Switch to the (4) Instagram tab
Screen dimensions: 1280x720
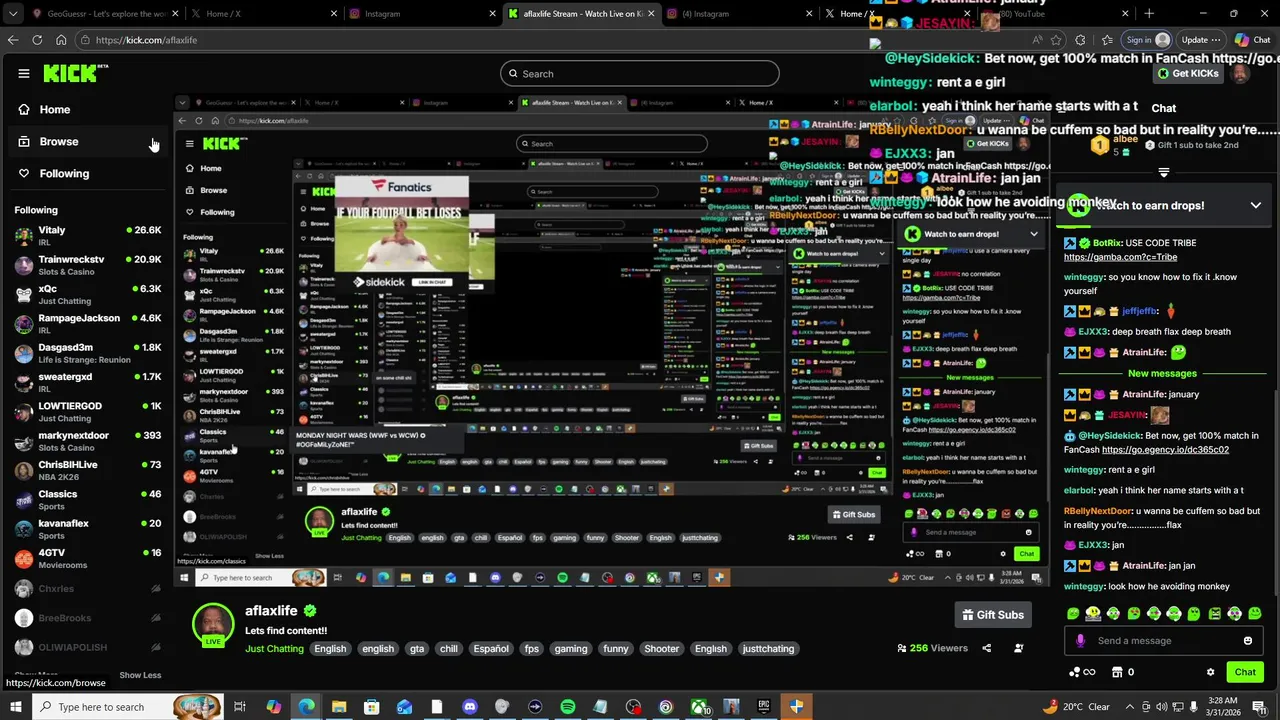pos(738,14)
